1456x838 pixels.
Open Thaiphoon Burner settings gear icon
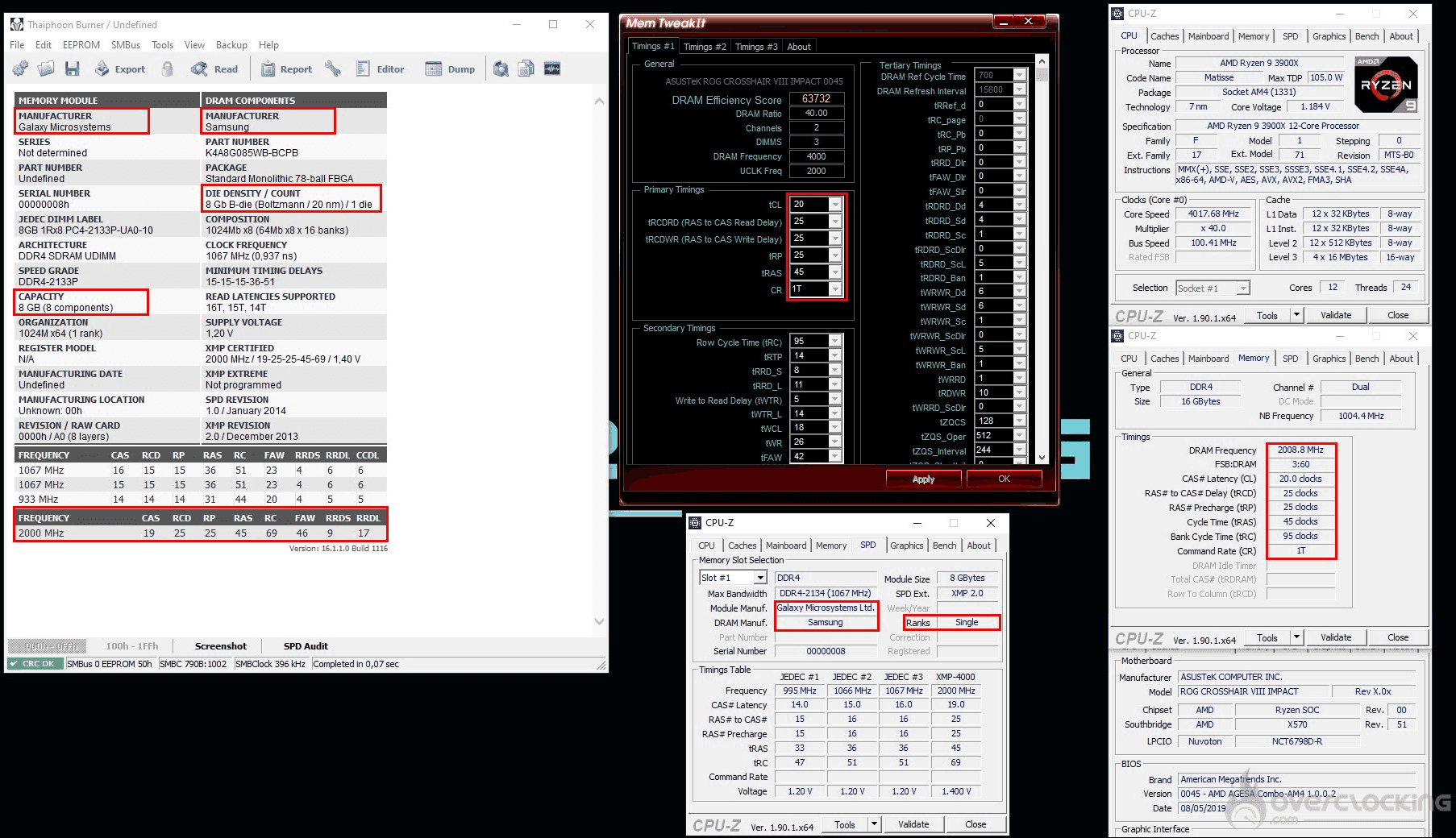tap(20, 69)
